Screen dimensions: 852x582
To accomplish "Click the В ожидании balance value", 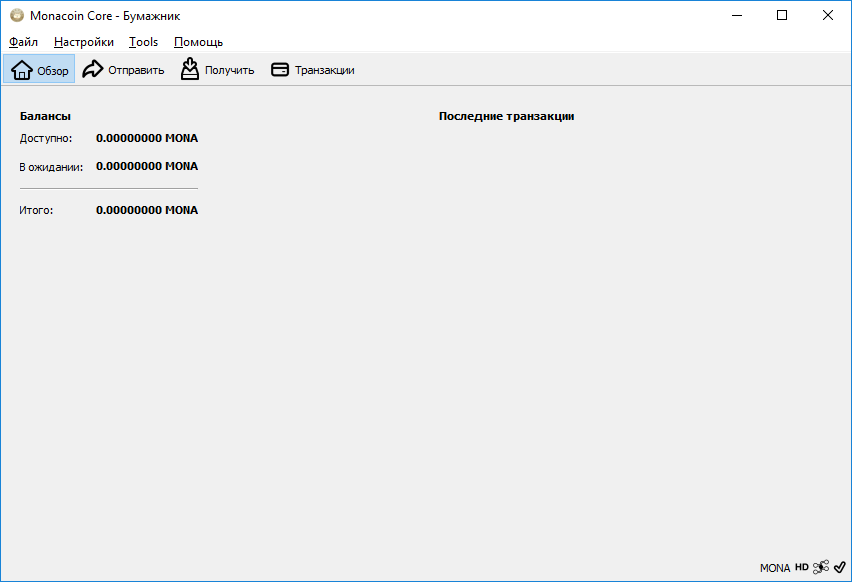I will coord(147,166).
